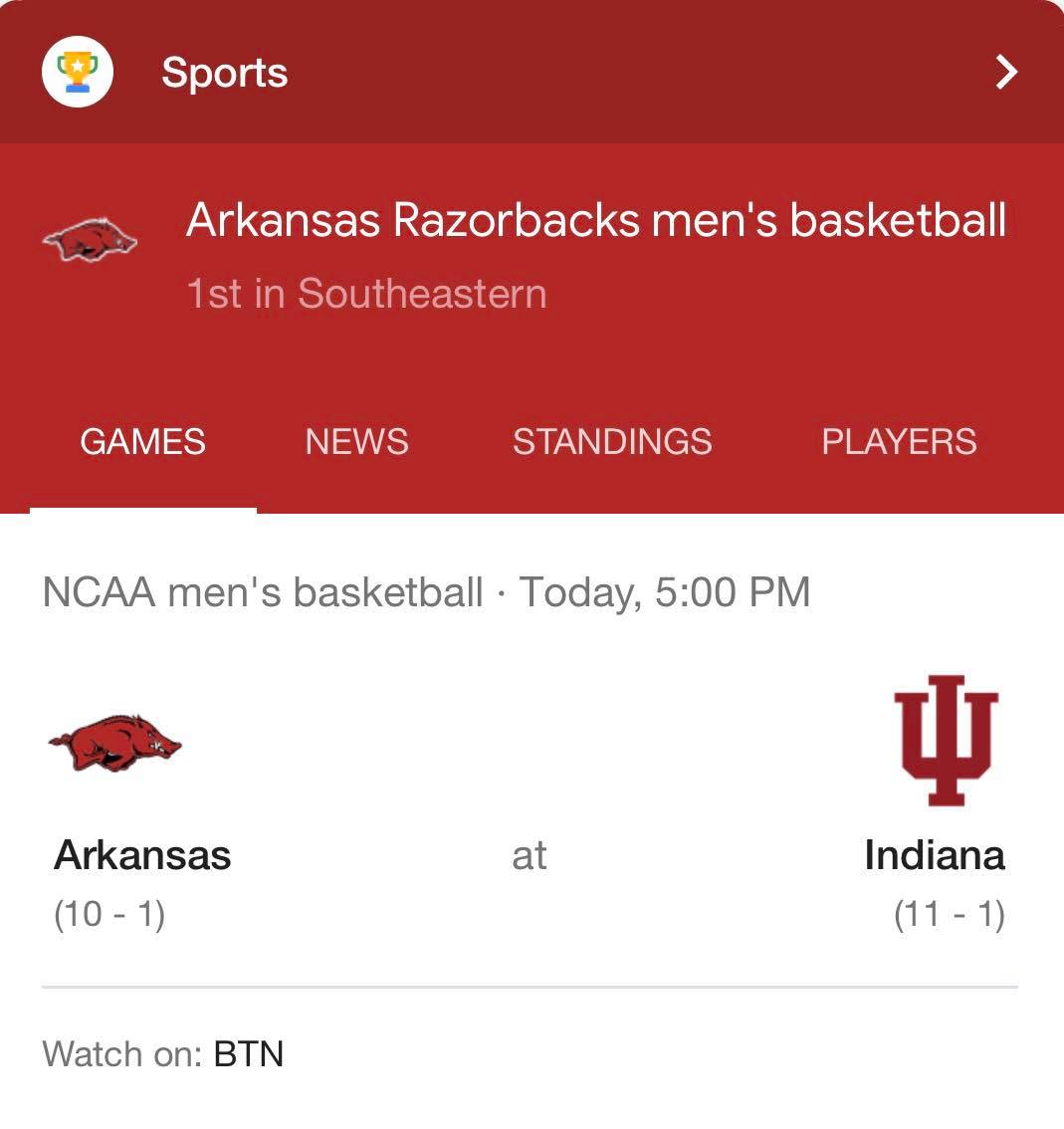
Task: Open the Sports chevron arrow
Action: [1005, 72]
